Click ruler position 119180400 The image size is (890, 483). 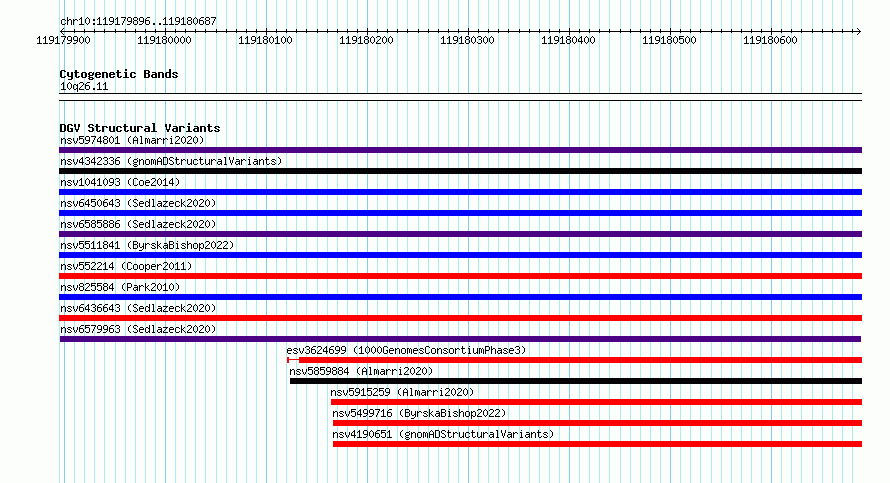(x=568, y=40)
